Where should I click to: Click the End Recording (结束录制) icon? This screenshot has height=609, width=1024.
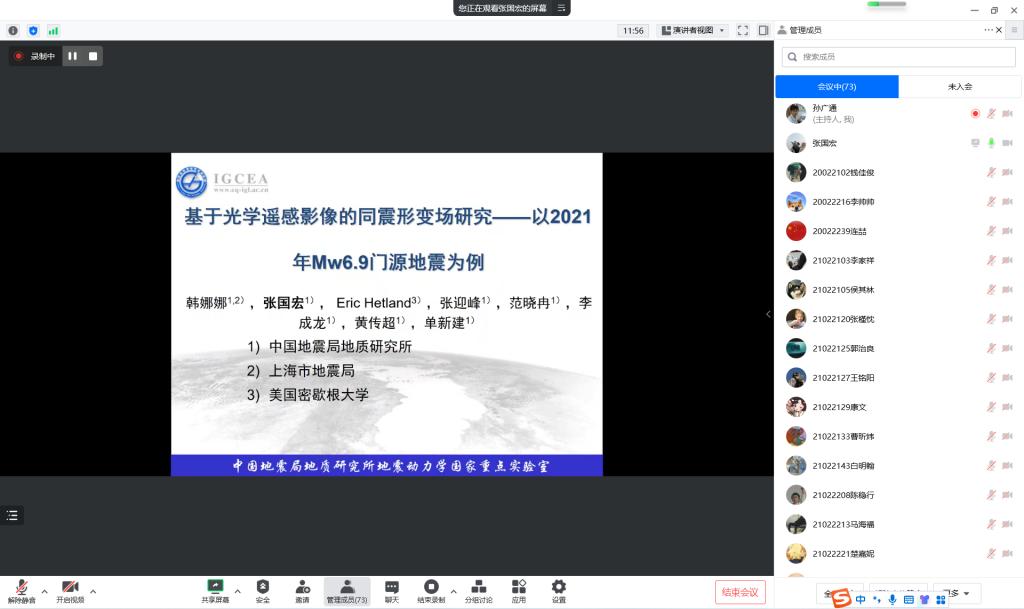[431, 587]
